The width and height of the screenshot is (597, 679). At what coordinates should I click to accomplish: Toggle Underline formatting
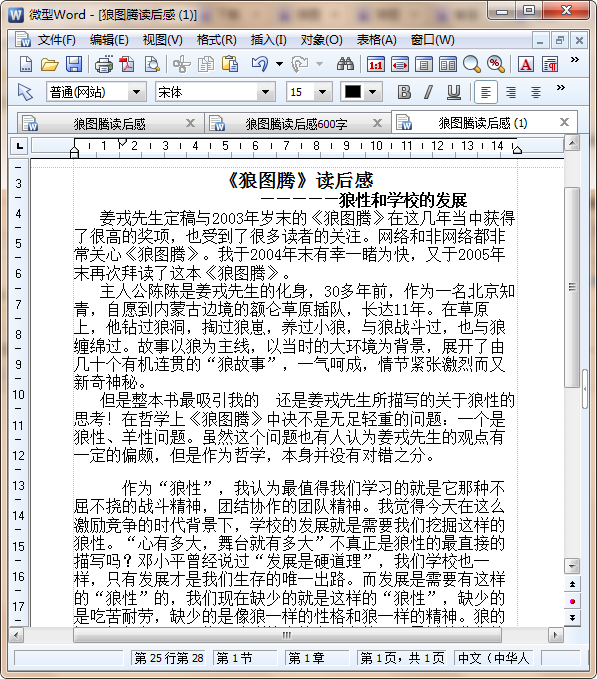[454, 92]
